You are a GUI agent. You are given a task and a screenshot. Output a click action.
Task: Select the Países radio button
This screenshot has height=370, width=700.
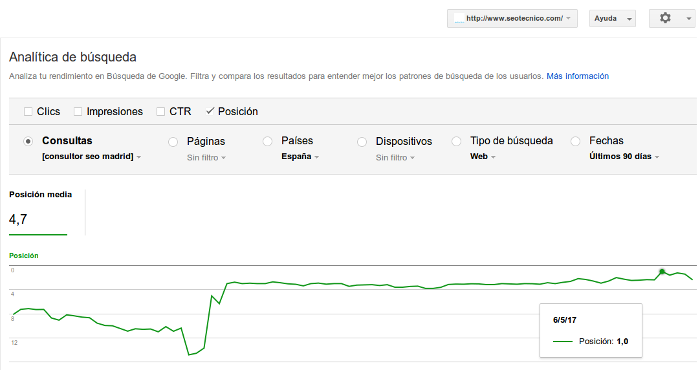click(267, 141)
